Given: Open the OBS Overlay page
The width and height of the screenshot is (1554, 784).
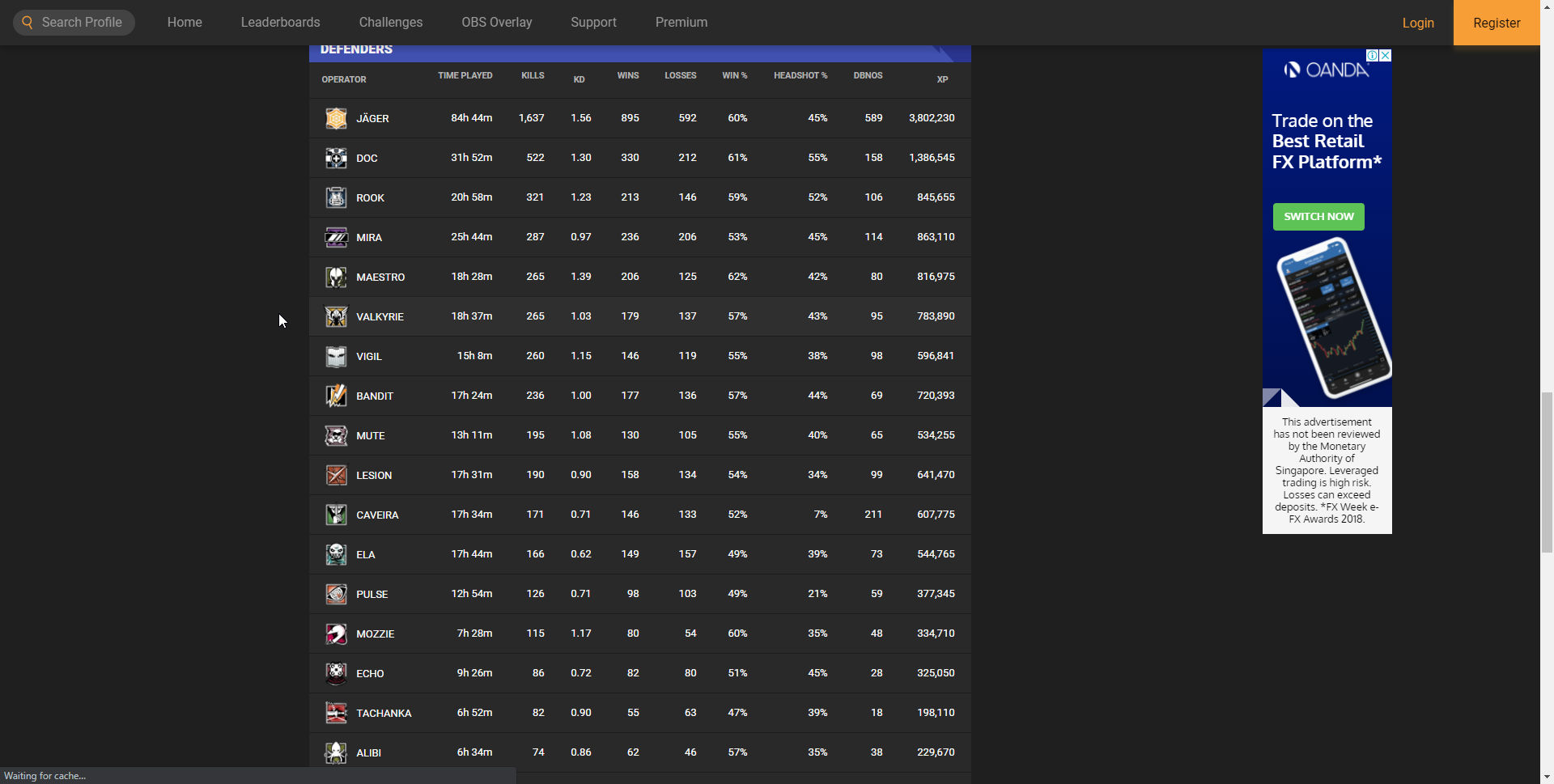Looking at the screenshot, I should pyautogui.click(x=497, y=23).
